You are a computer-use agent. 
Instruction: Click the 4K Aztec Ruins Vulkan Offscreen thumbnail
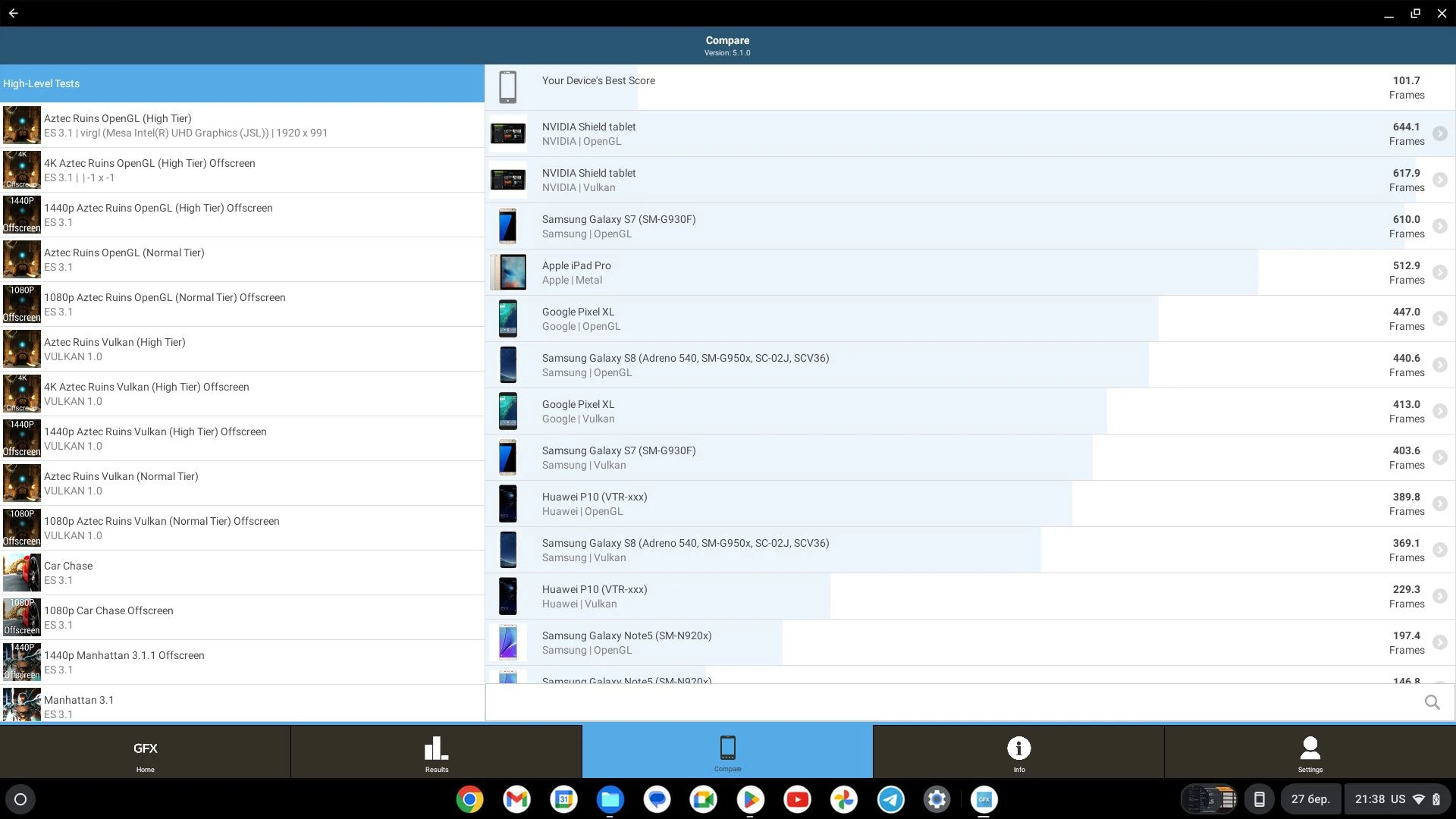coord(22,394)
